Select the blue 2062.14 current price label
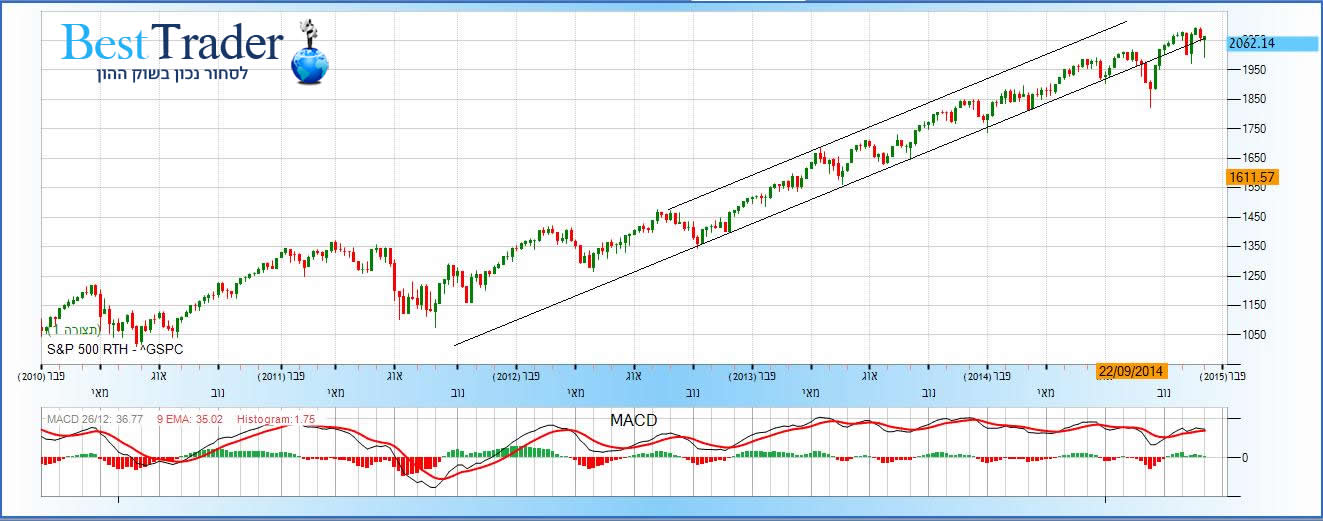The image size is (1323, 521). pyautogui.click(x=1260, y=44)
